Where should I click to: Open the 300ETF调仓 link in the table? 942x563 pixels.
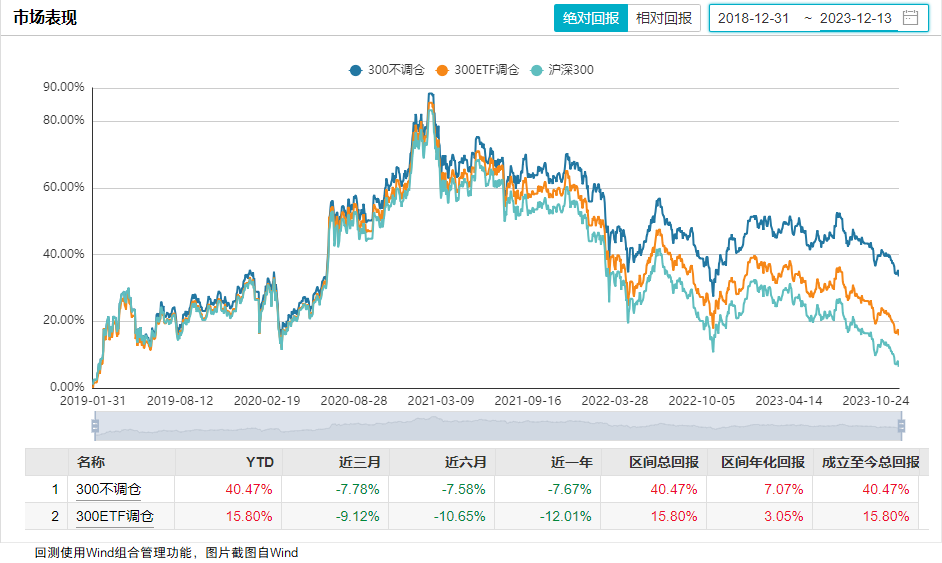pyautogui.click(x=115, y=517)
